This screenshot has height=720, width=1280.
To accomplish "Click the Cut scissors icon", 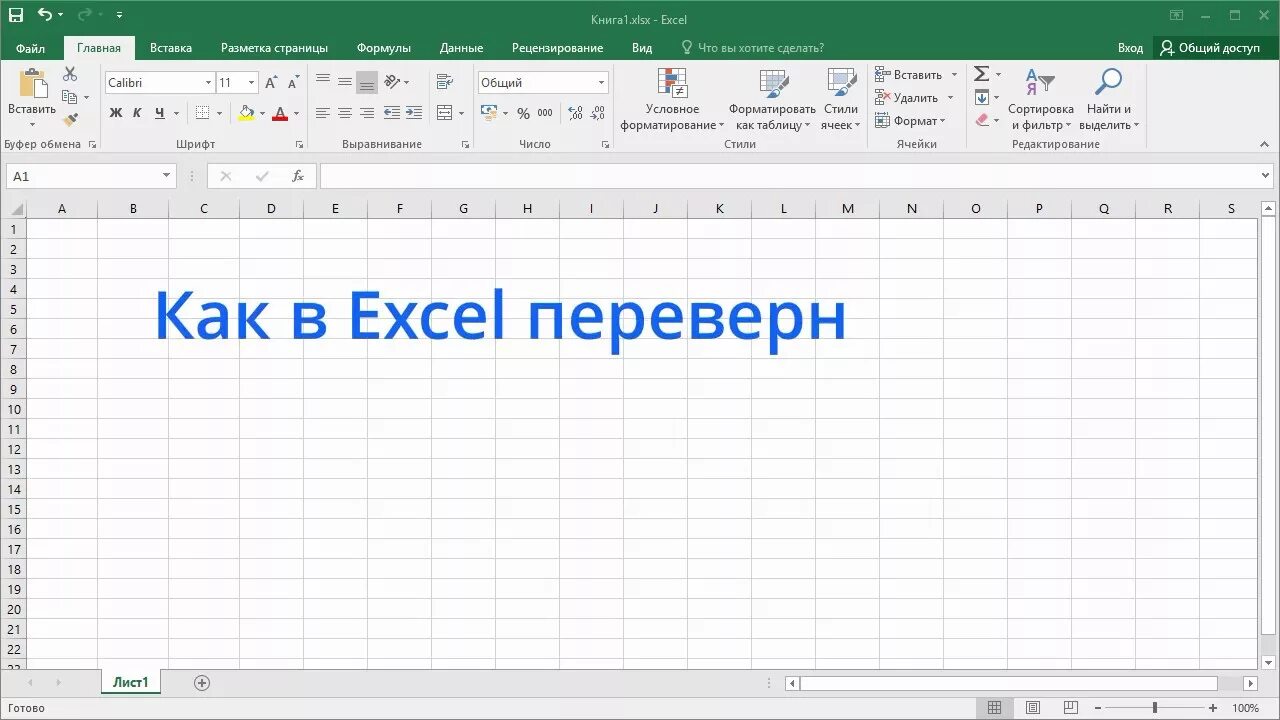I will point(70,75).
